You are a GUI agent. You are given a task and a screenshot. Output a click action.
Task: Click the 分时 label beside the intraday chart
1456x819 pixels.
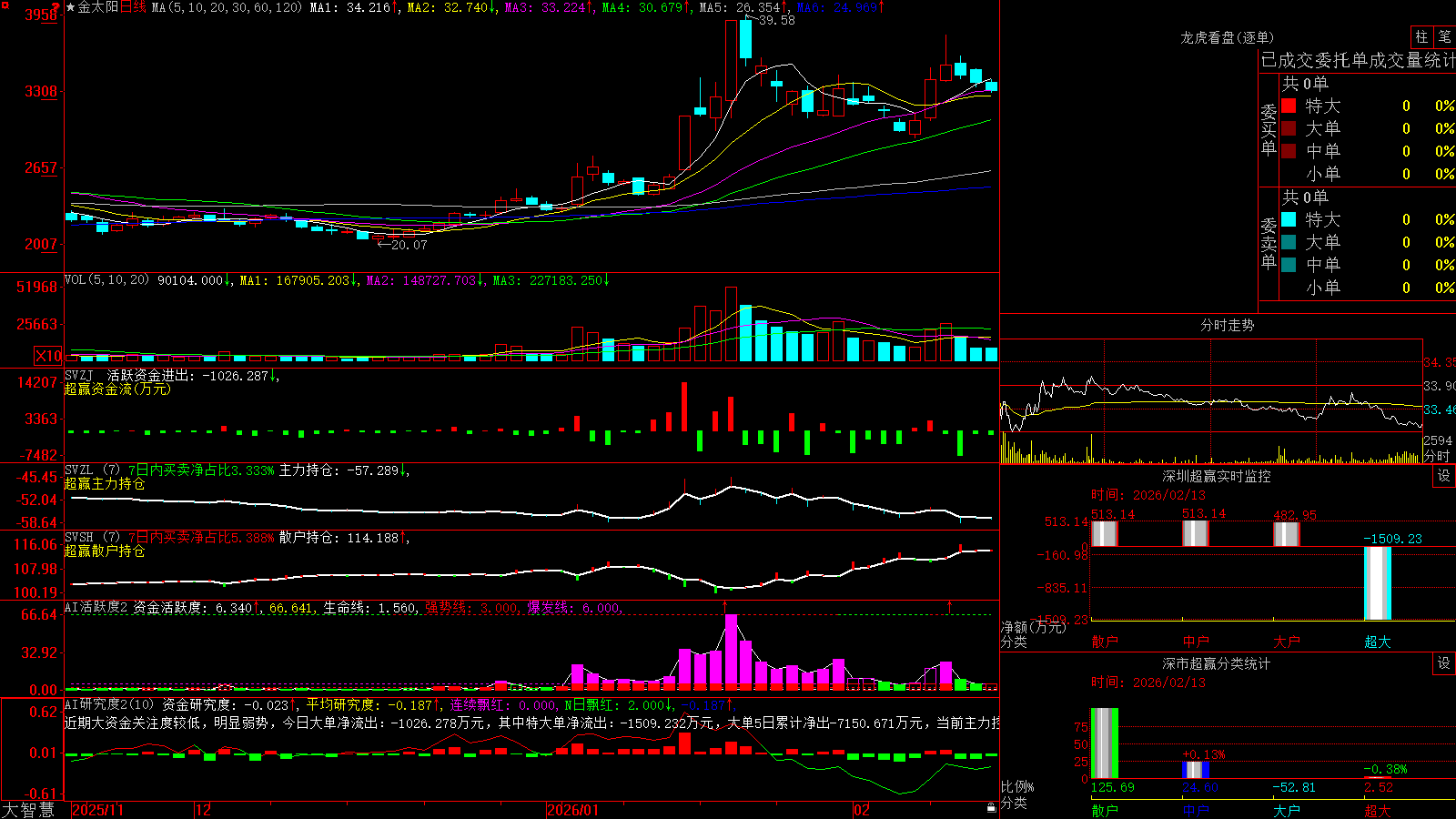[x=1438, y=456]
